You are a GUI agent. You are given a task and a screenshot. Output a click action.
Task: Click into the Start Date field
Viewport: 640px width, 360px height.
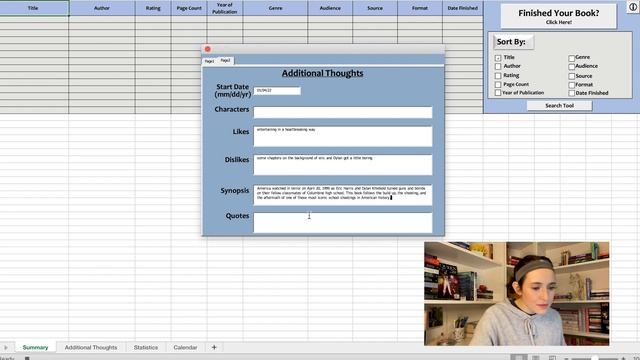click(277, 91)
